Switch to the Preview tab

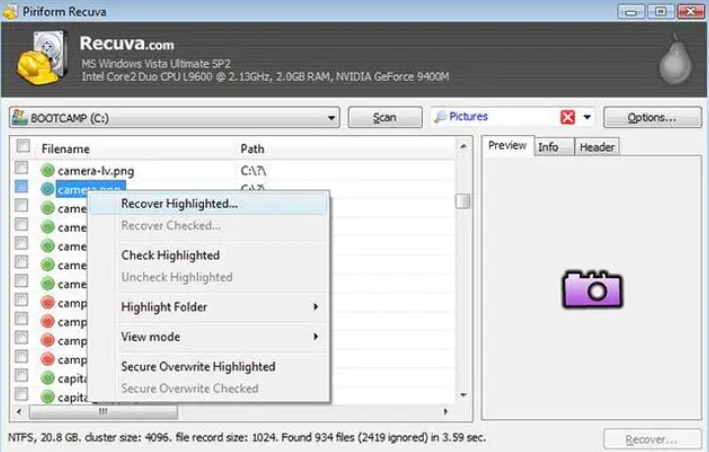(x=507, y=146)
